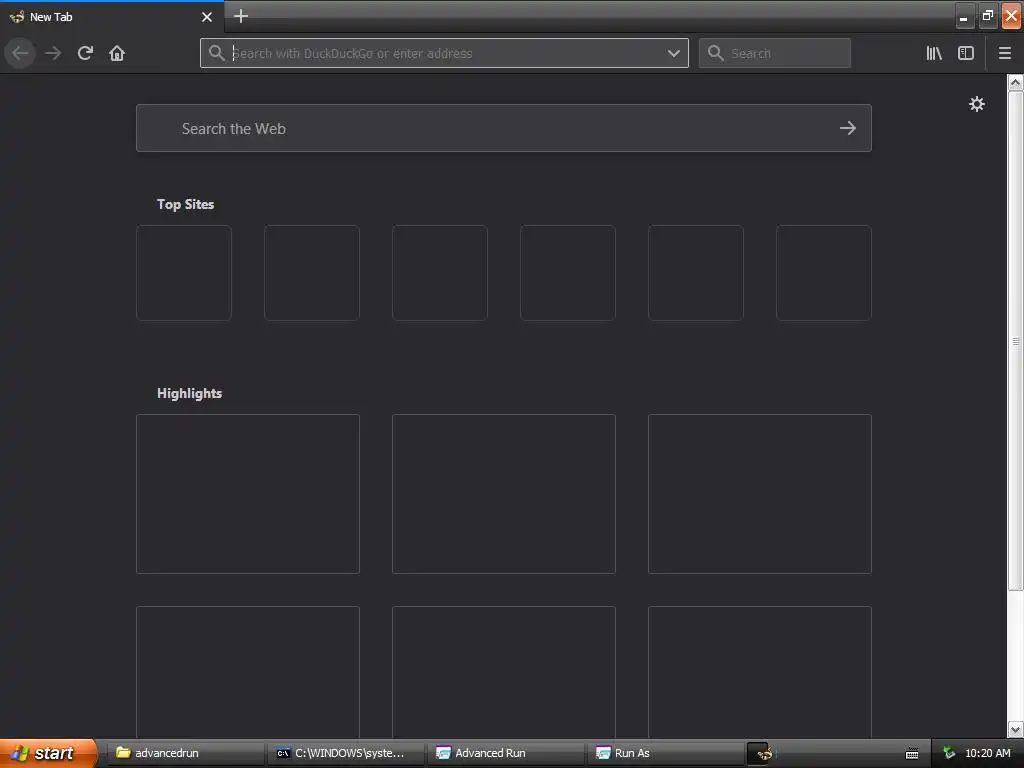This screenshot has width=1024, height=768.
Task: Click the keyboard tray icon
Action: pyautogui.click(x=912, y=754)
